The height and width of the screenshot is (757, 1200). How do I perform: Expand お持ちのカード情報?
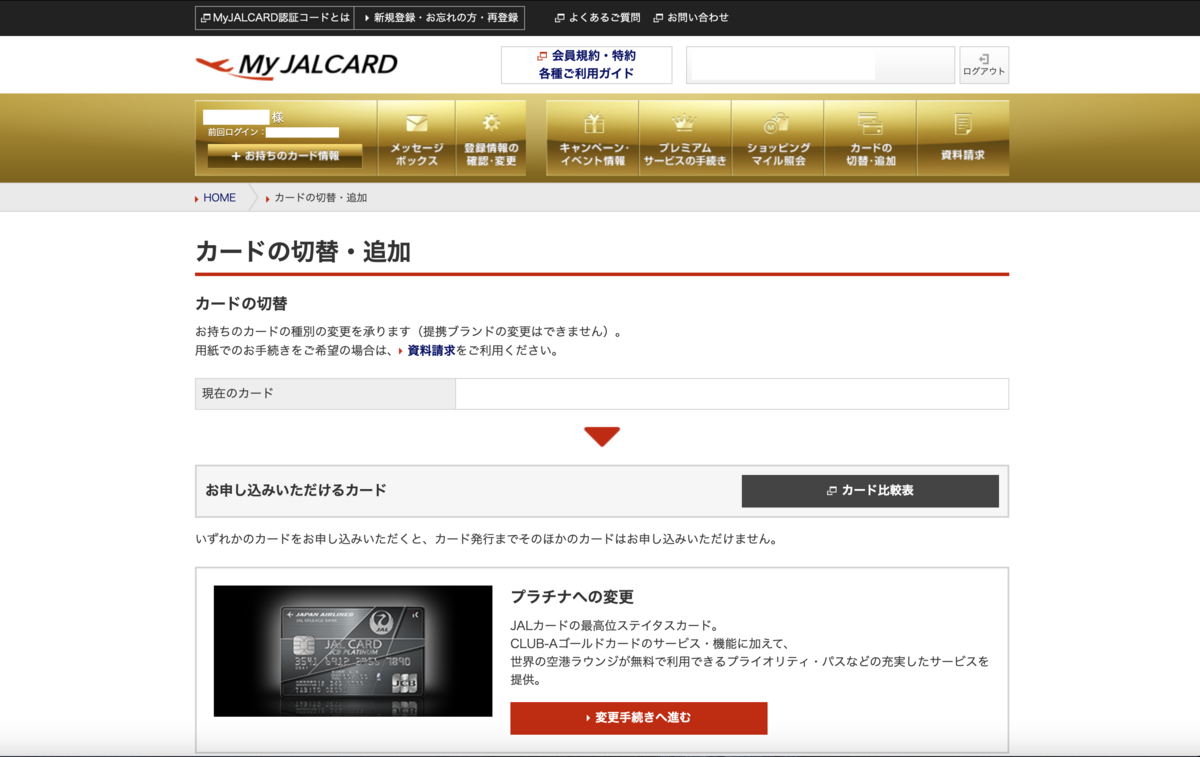click(285, 156)
